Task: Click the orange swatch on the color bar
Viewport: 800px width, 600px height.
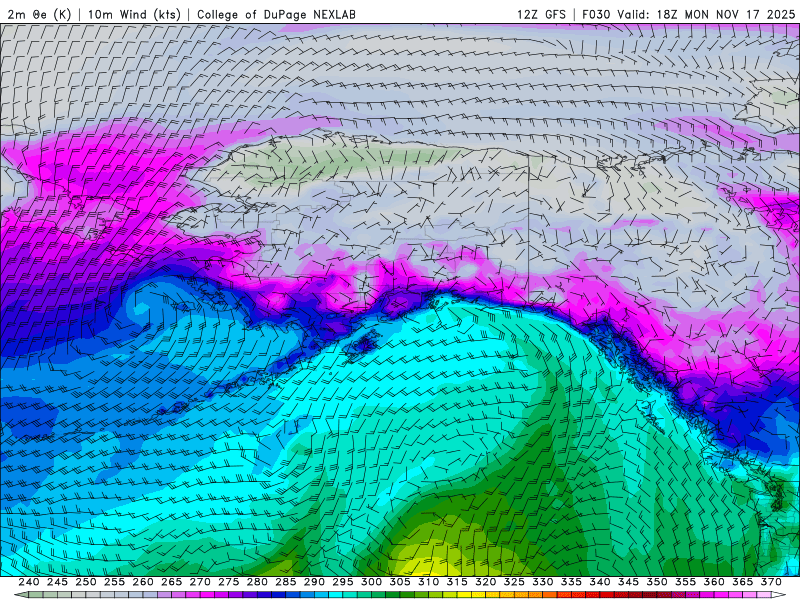Action: click(x=550, y=595)
